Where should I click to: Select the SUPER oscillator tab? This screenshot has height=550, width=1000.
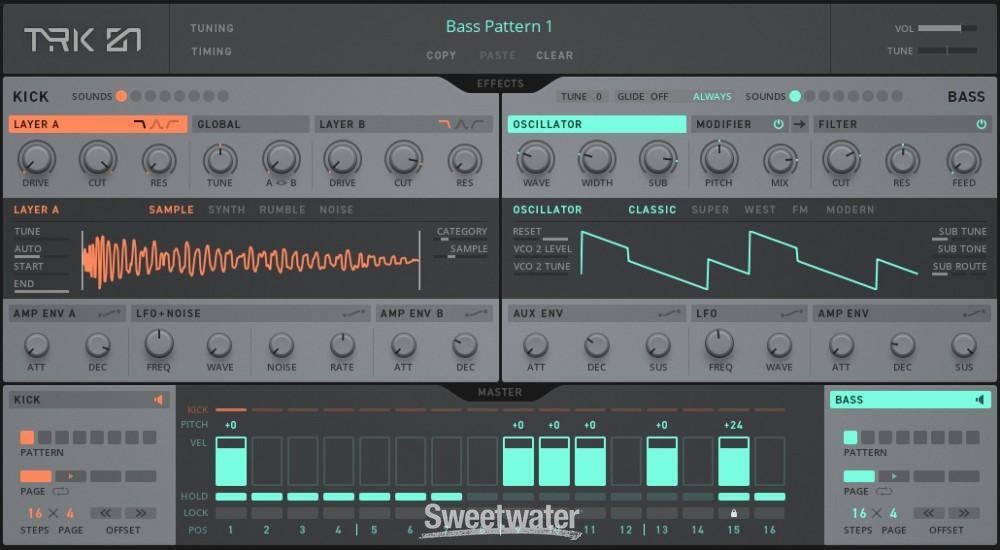[x=710, y=209]
